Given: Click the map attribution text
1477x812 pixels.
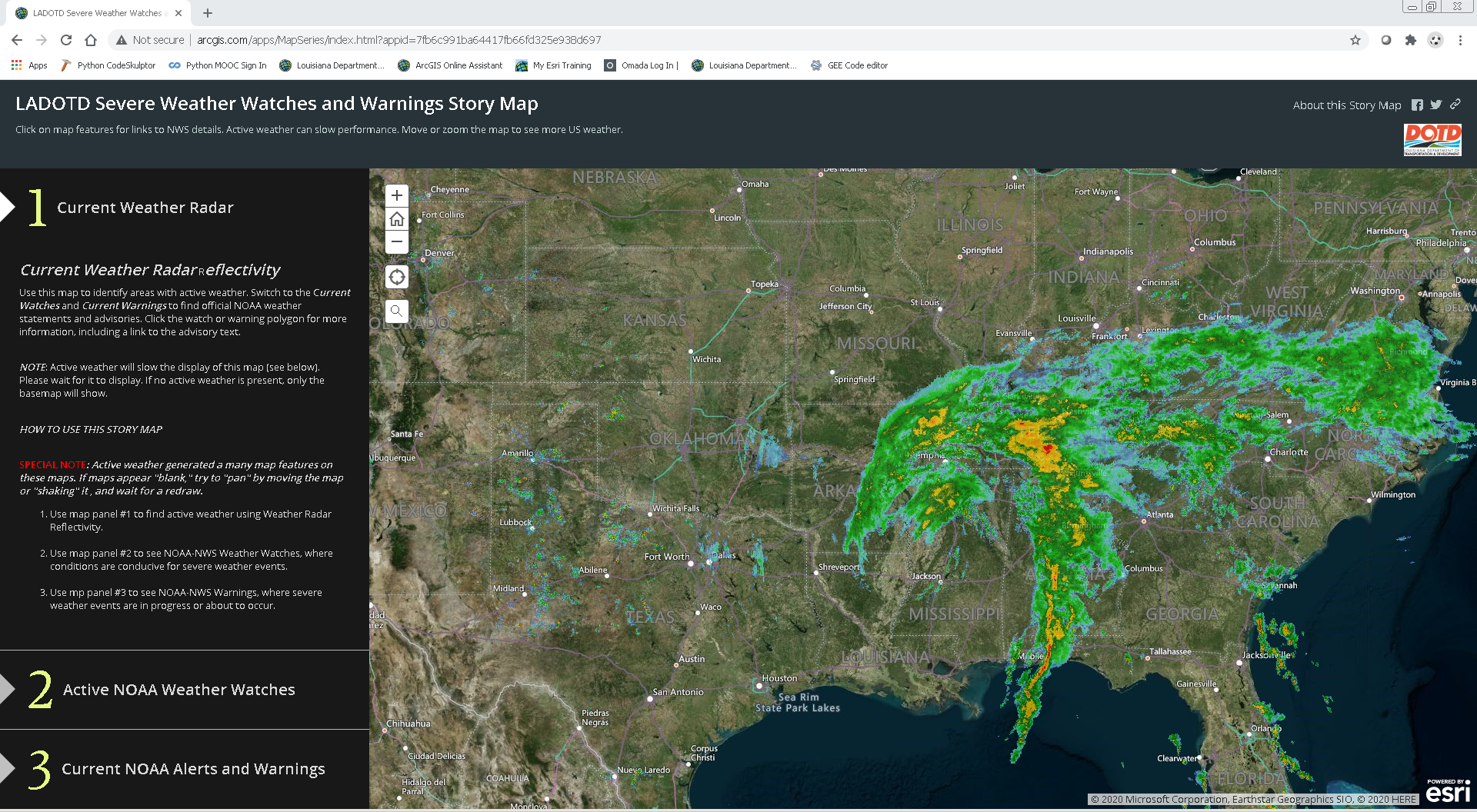Looking at the screenshot, I should coord(1253,800).
